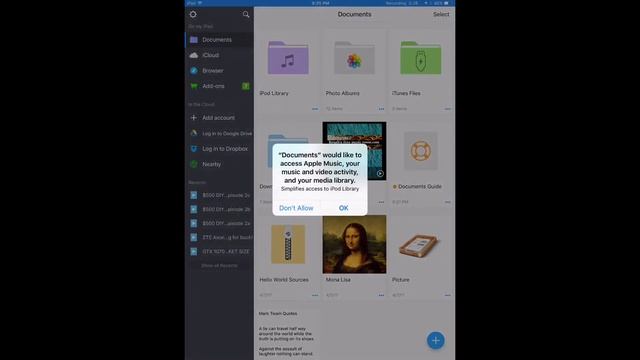Click Show all Recents
This screenshot has height=360, width=640.
(219, 266)
